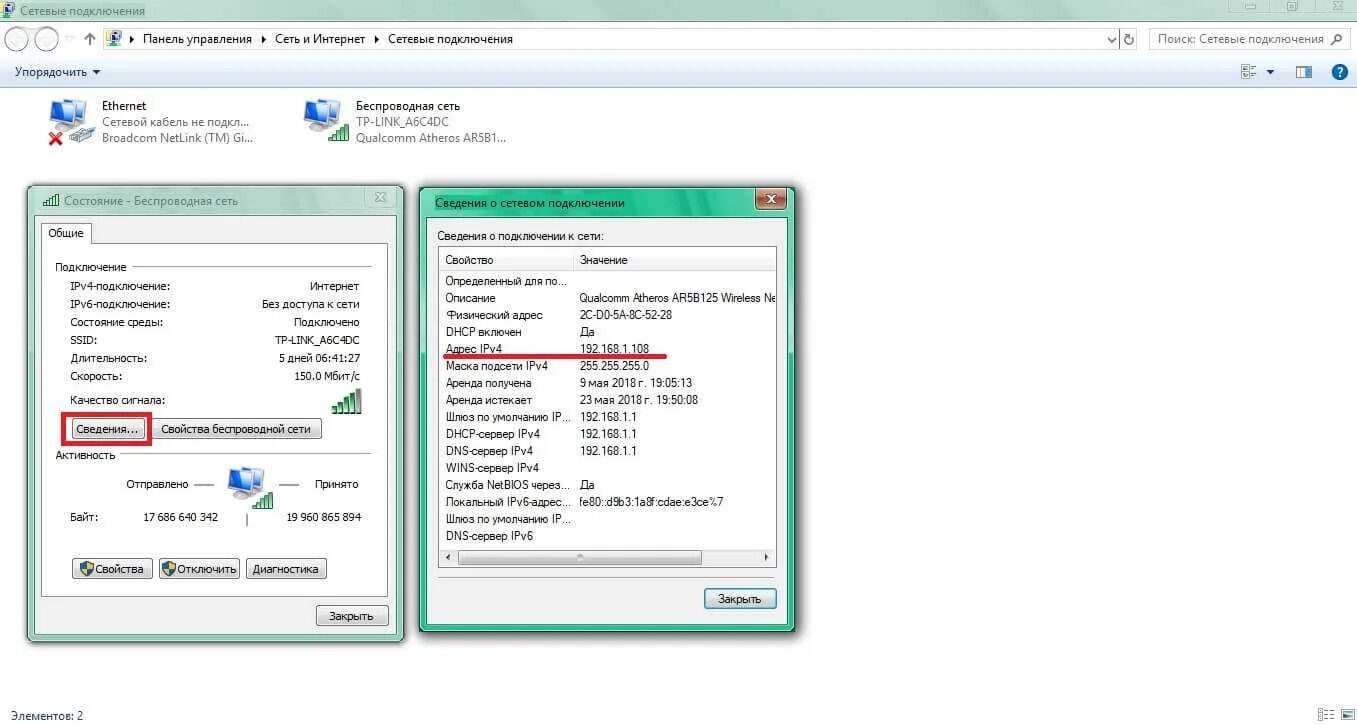
Task: Click the value 192.168.1.108
Action: click(x=614, y=349)
